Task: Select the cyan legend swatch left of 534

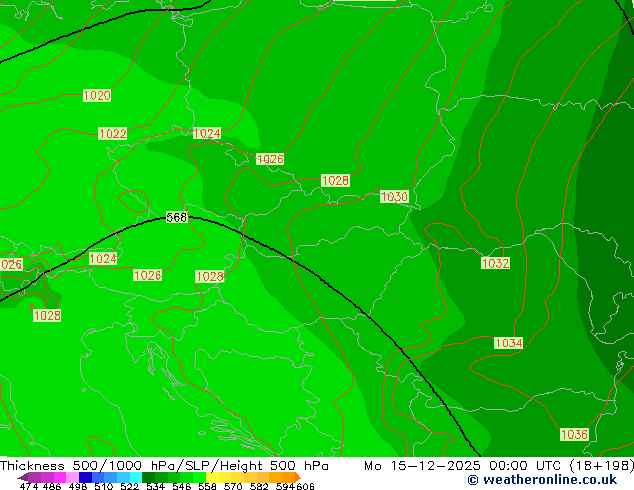Action: [x=136, y=477]
